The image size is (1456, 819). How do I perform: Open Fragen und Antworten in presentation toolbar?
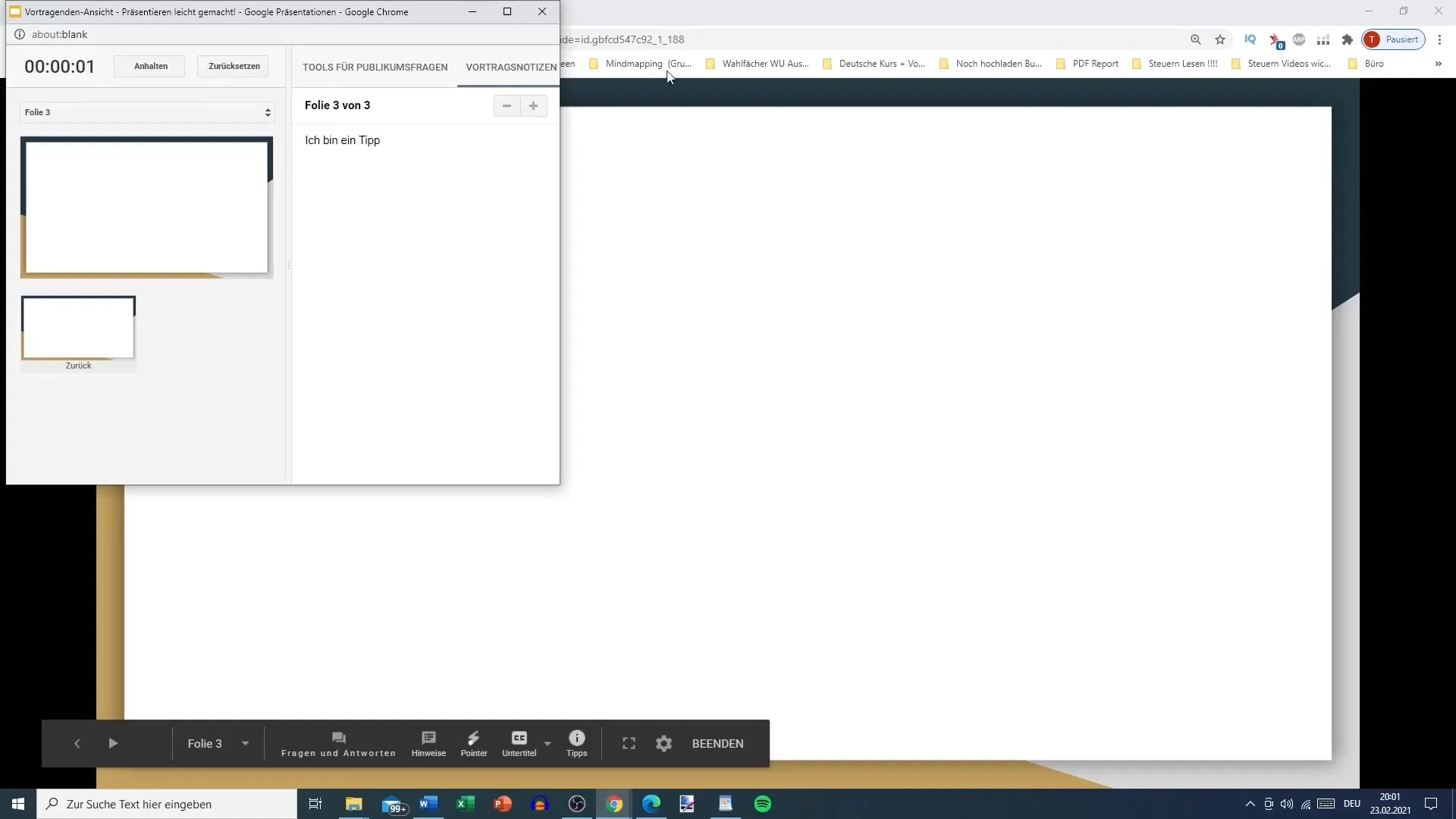[338, 744]
